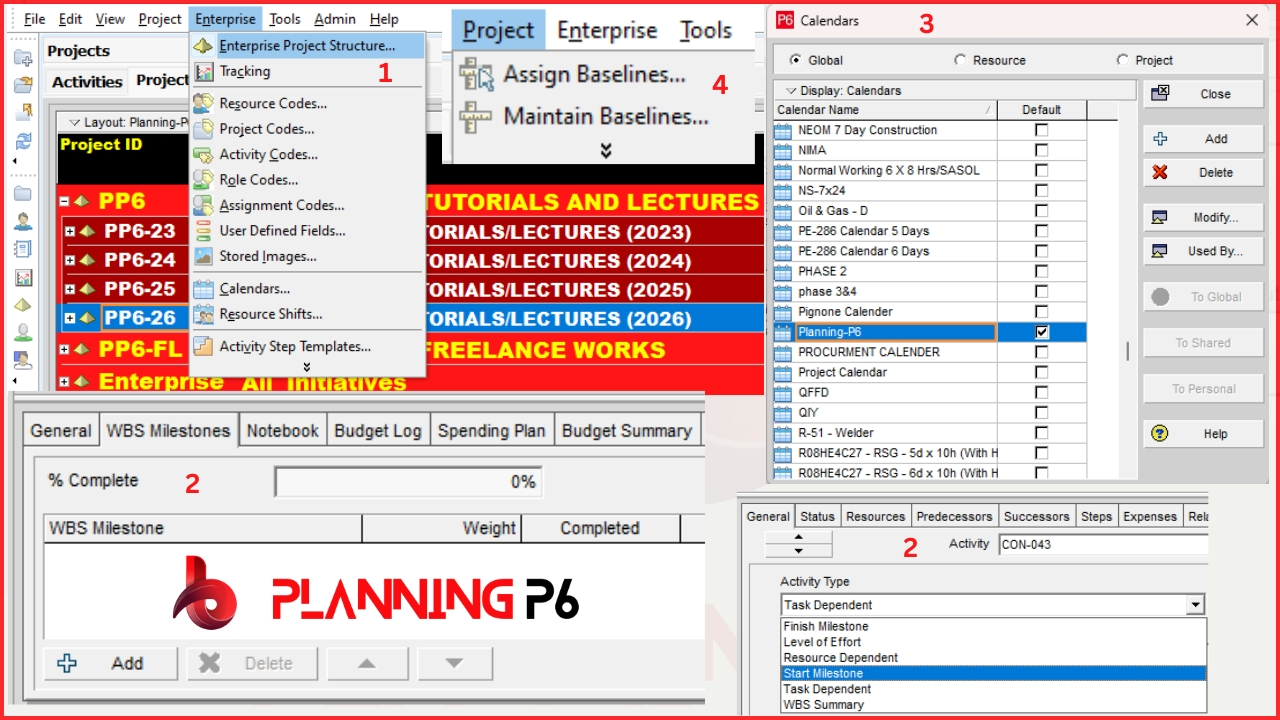The image size is (1280, 720).
Task: Click the Assign Baselines icon
Action: [x=476, y=75]
